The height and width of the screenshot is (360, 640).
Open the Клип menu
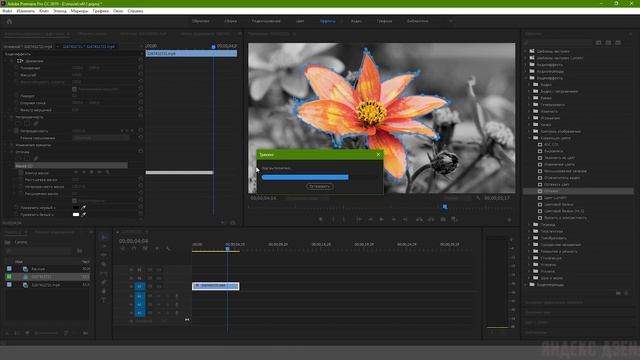coord(44,11)
